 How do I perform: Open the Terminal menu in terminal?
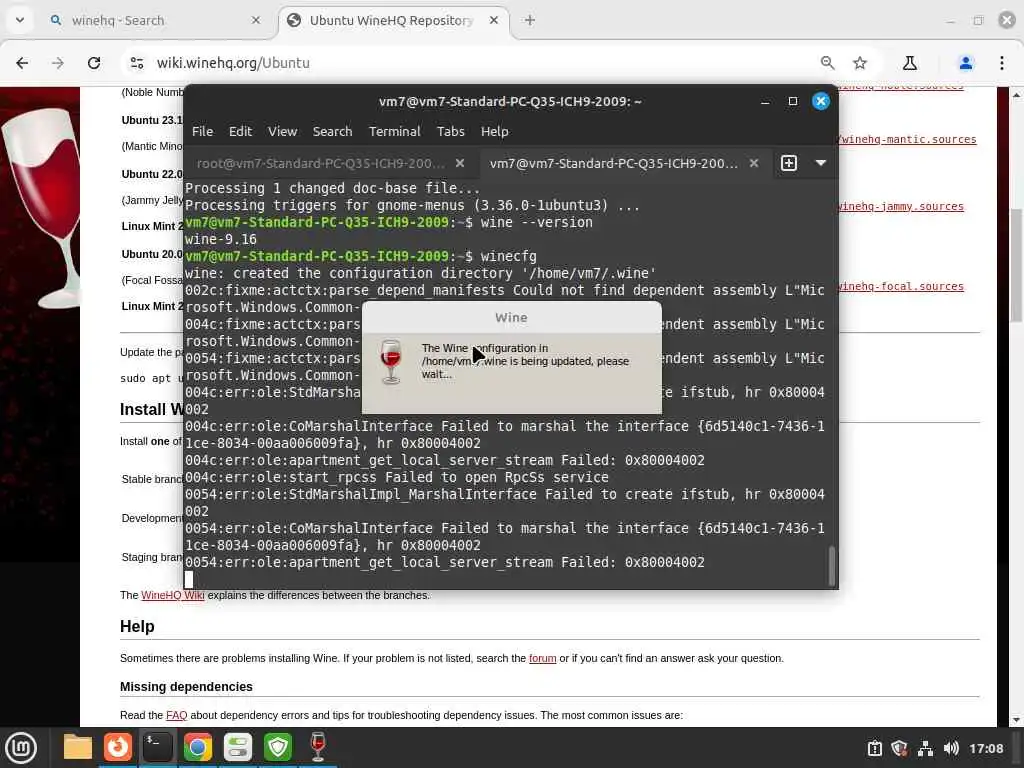[394, 131]
